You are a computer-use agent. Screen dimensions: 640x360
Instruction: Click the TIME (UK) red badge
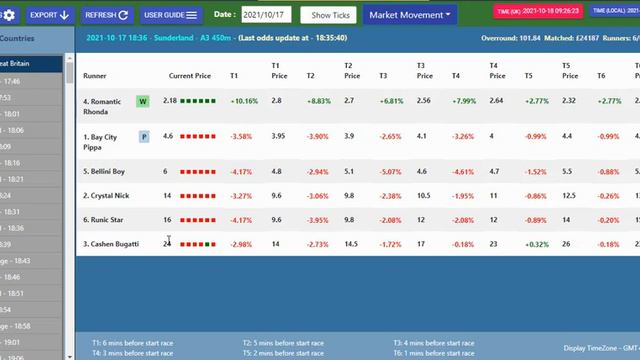538,11
